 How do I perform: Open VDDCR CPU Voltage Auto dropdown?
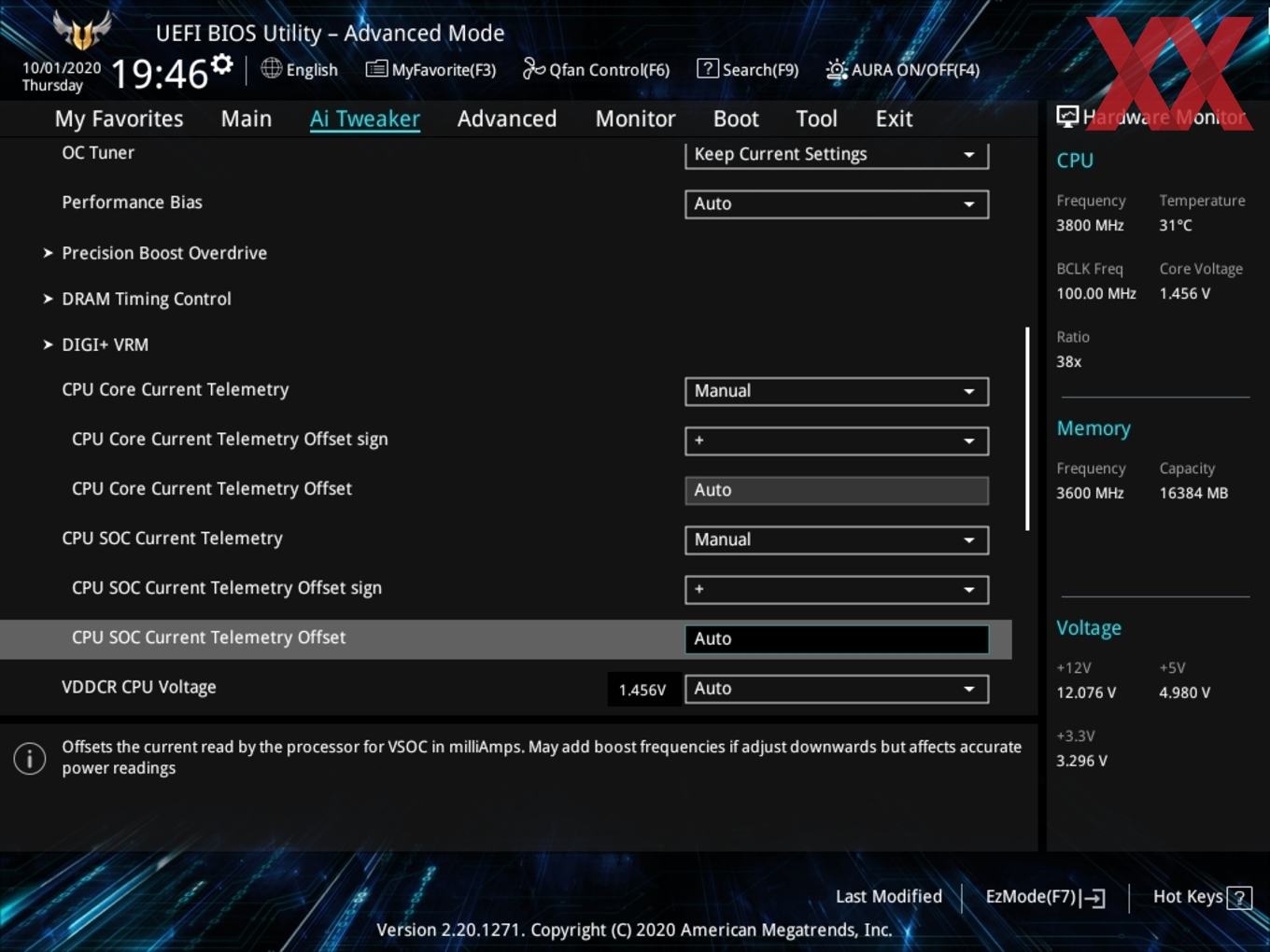point(837,689)
